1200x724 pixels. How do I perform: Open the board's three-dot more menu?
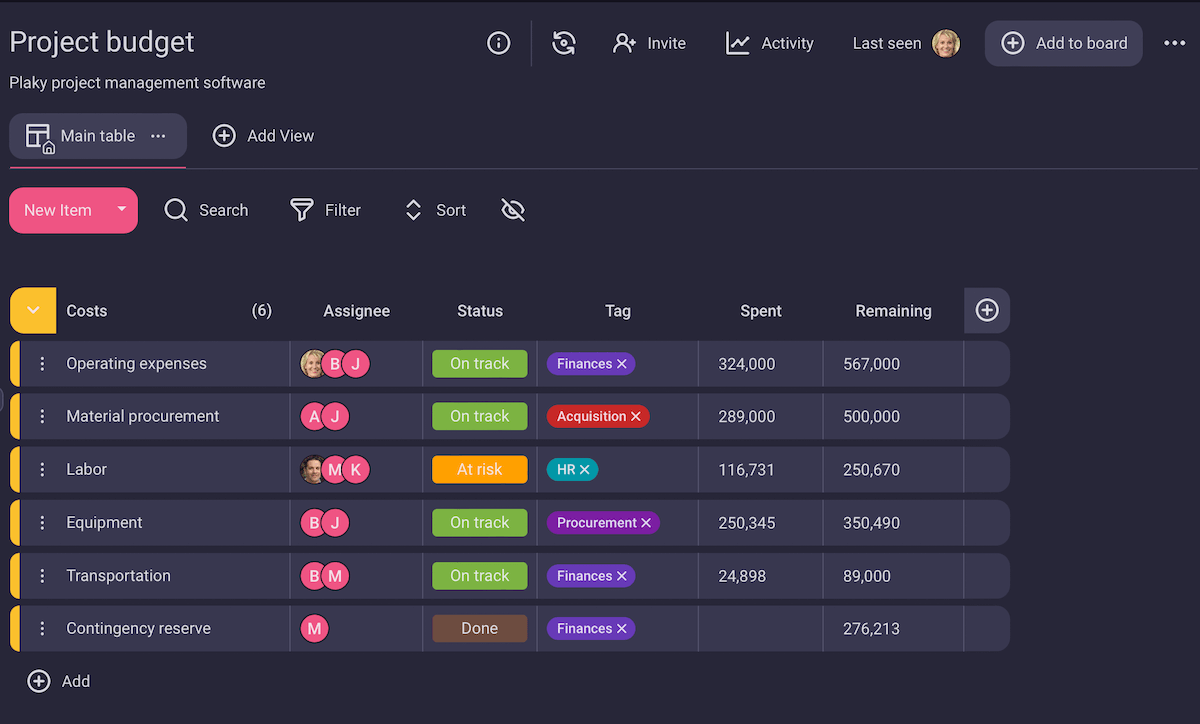1174,43
